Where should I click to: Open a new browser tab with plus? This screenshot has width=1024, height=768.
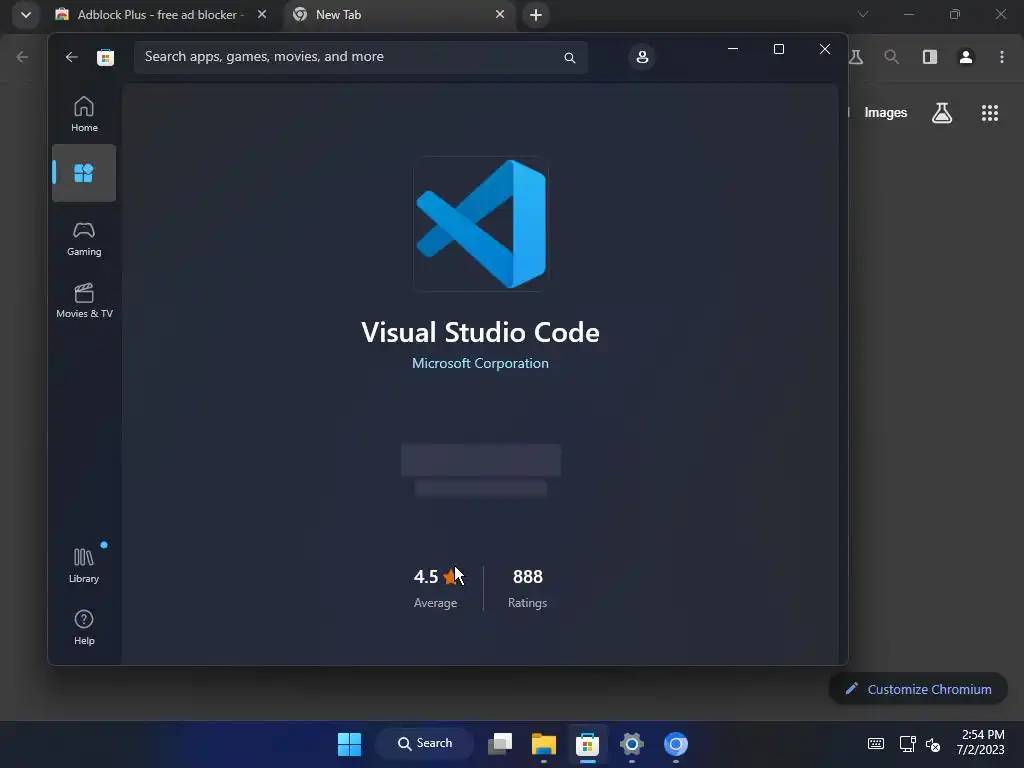(536, 15)
